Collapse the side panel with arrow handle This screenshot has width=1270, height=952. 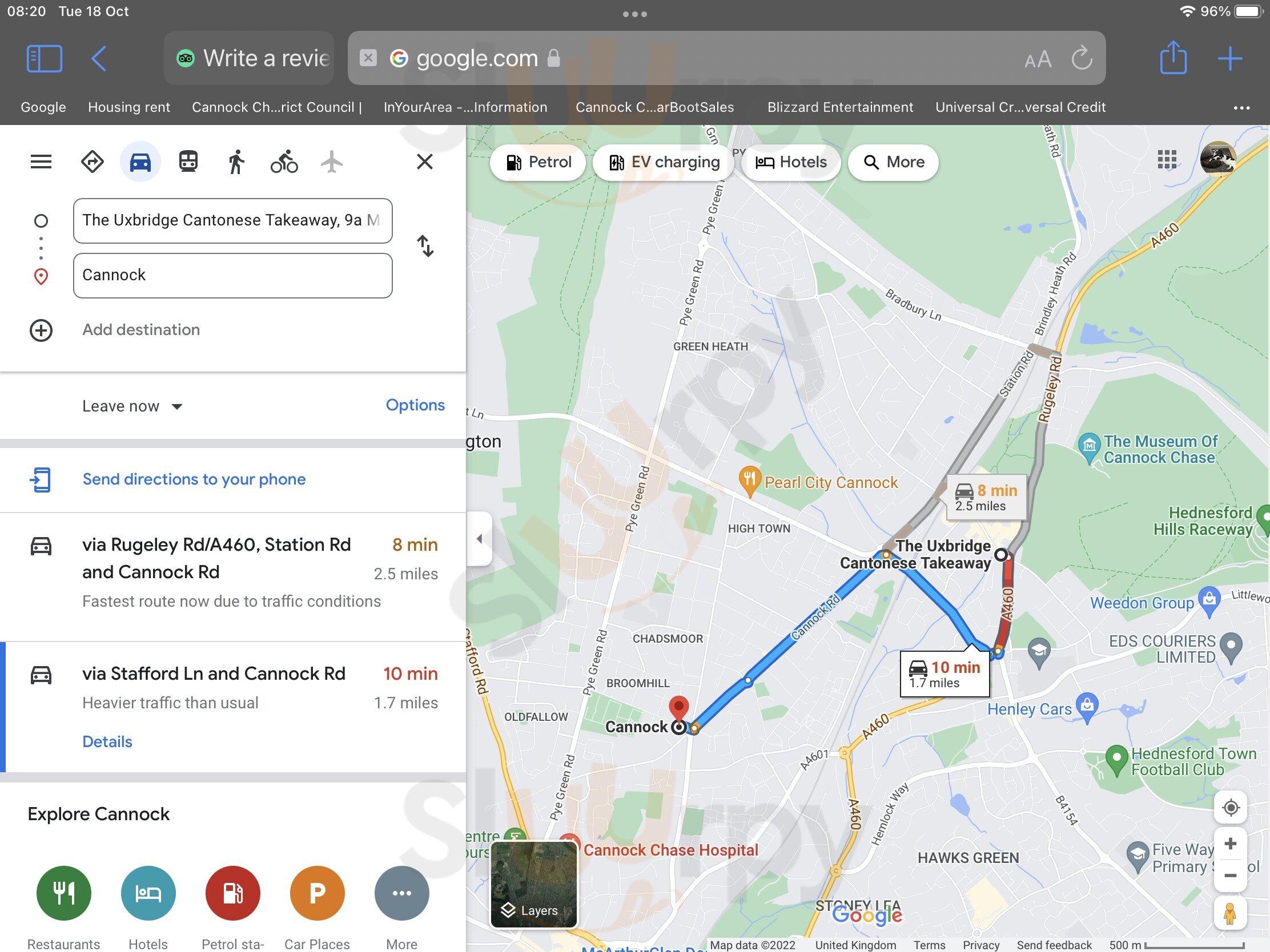pyautogui.click(x=480, y=538)
